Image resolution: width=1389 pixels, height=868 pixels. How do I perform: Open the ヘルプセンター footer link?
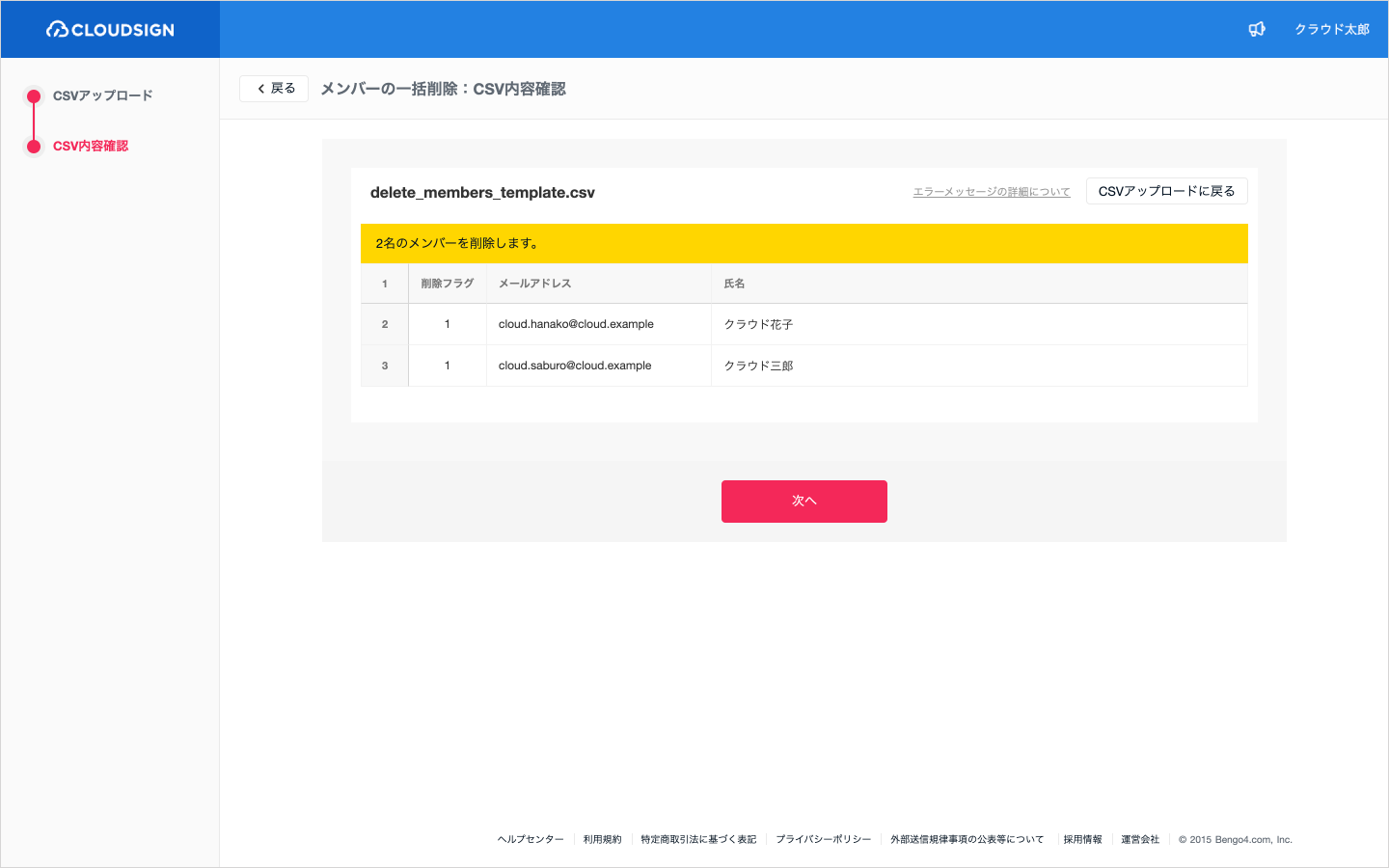531,839
